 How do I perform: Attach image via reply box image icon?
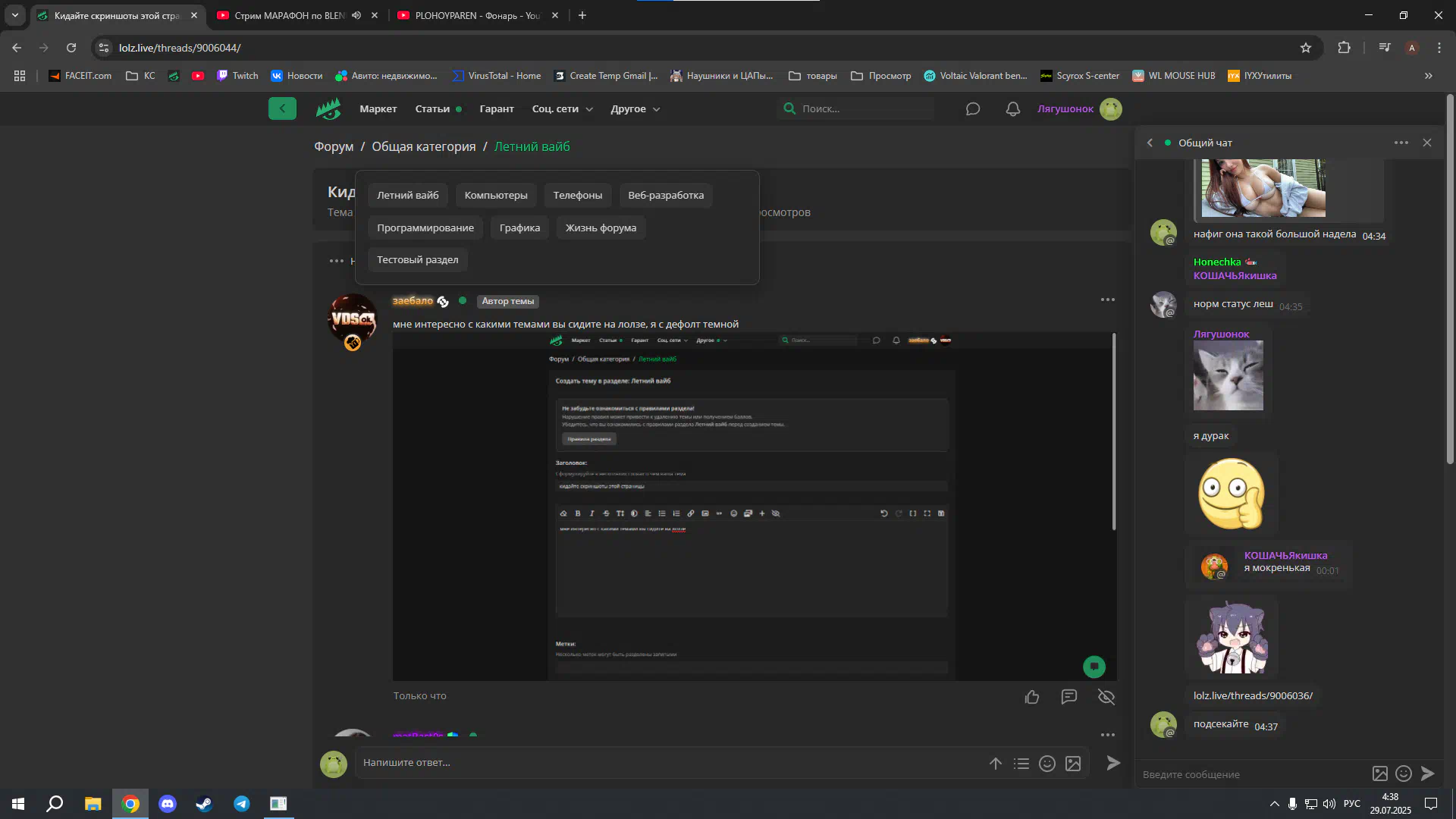1073,764
